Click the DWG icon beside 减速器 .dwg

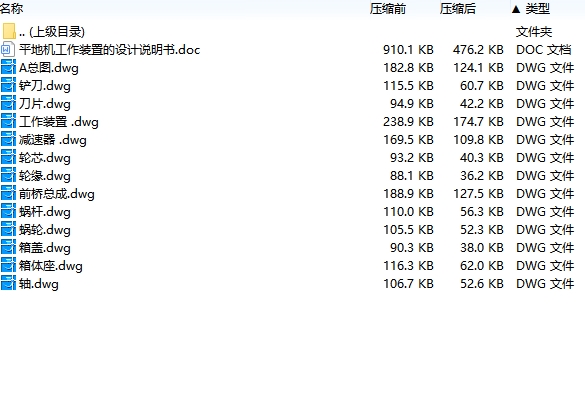(8, 140)
